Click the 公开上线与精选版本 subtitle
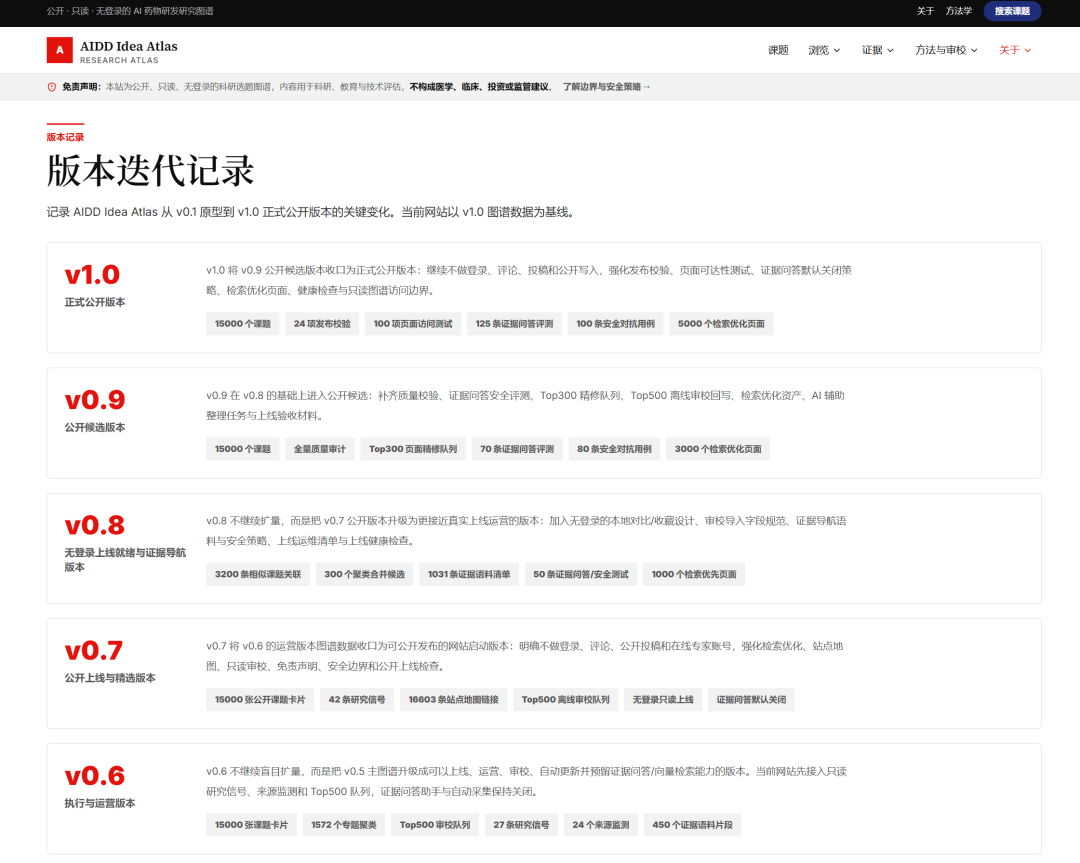Viewport: 1080px width, 863px height. coord(110,678)
